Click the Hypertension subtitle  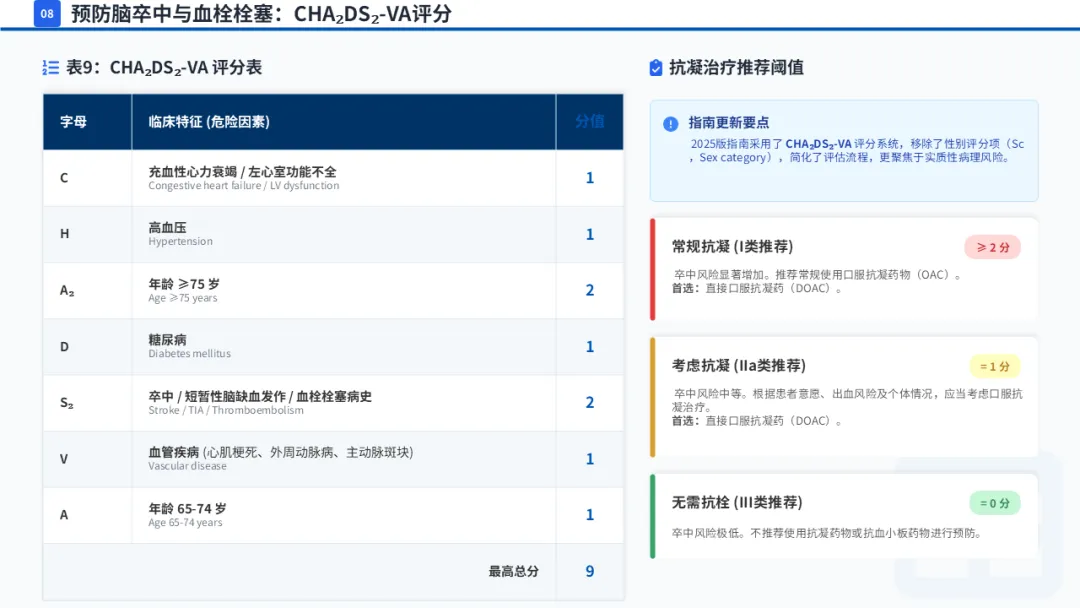[180, 242]
